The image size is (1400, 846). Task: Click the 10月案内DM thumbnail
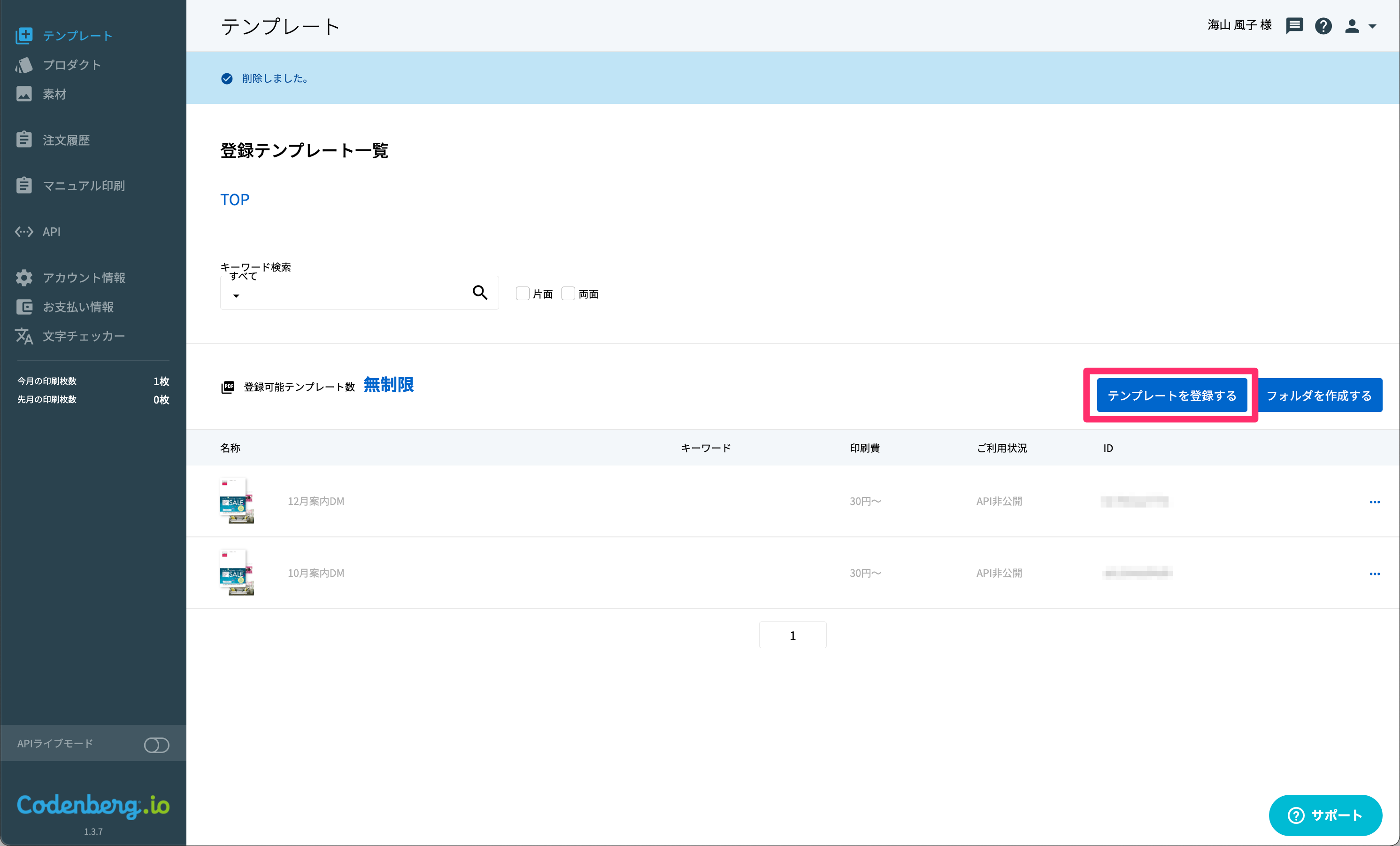236,573
